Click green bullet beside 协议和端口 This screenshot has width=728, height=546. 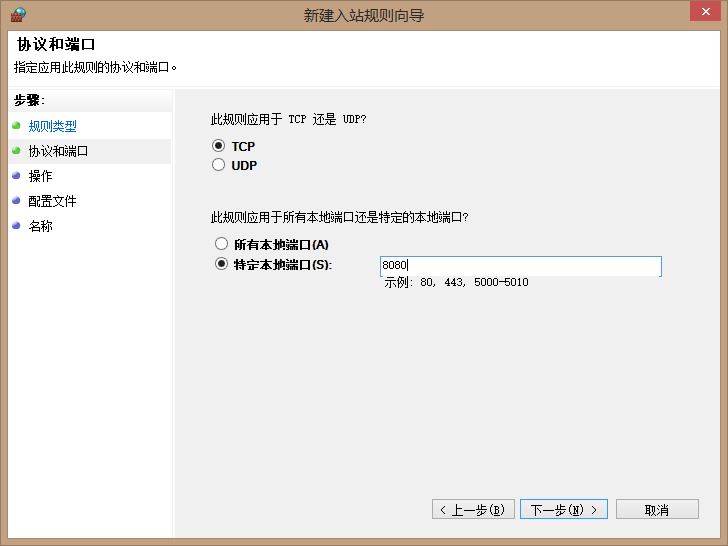pyautogui.click(x=16, y=150)
